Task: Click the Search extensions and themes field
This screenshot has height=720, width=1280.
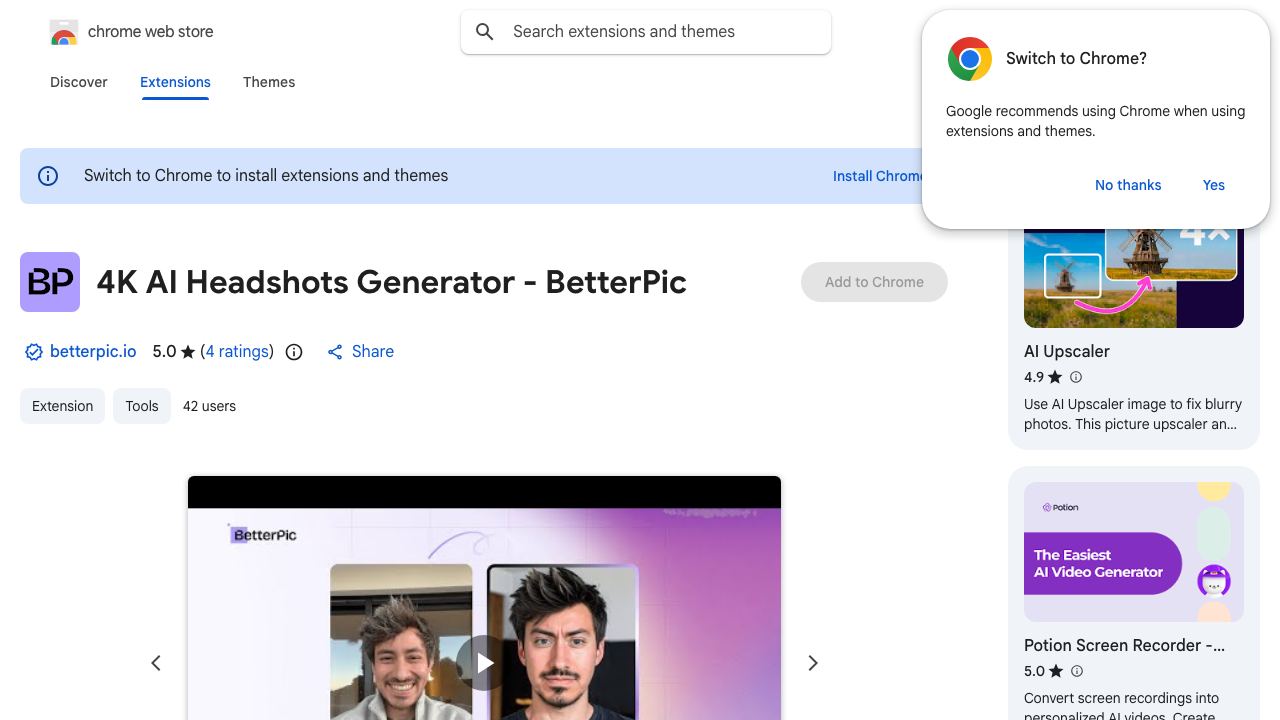Action: (x=646, y=32)
